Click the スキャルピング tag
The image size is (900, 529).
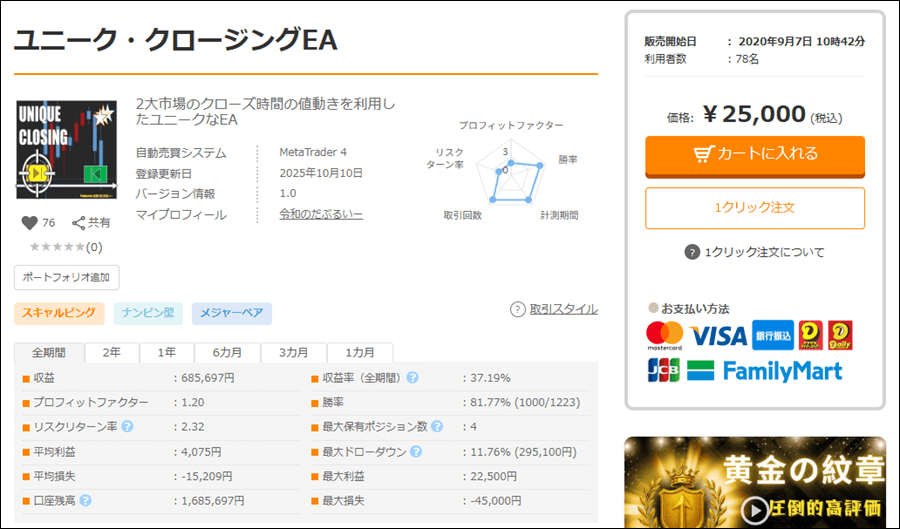(59, 314)
